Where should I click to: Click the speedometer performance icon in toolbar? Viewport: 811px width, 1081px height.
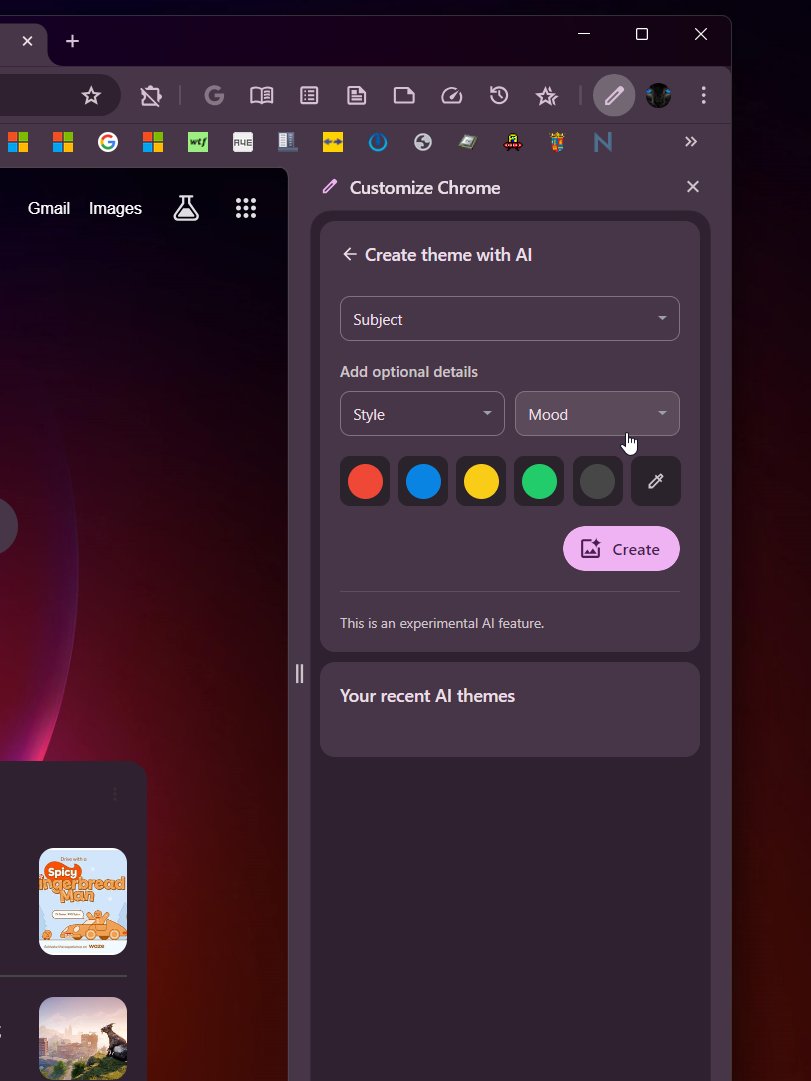click(x=452, y=96)
